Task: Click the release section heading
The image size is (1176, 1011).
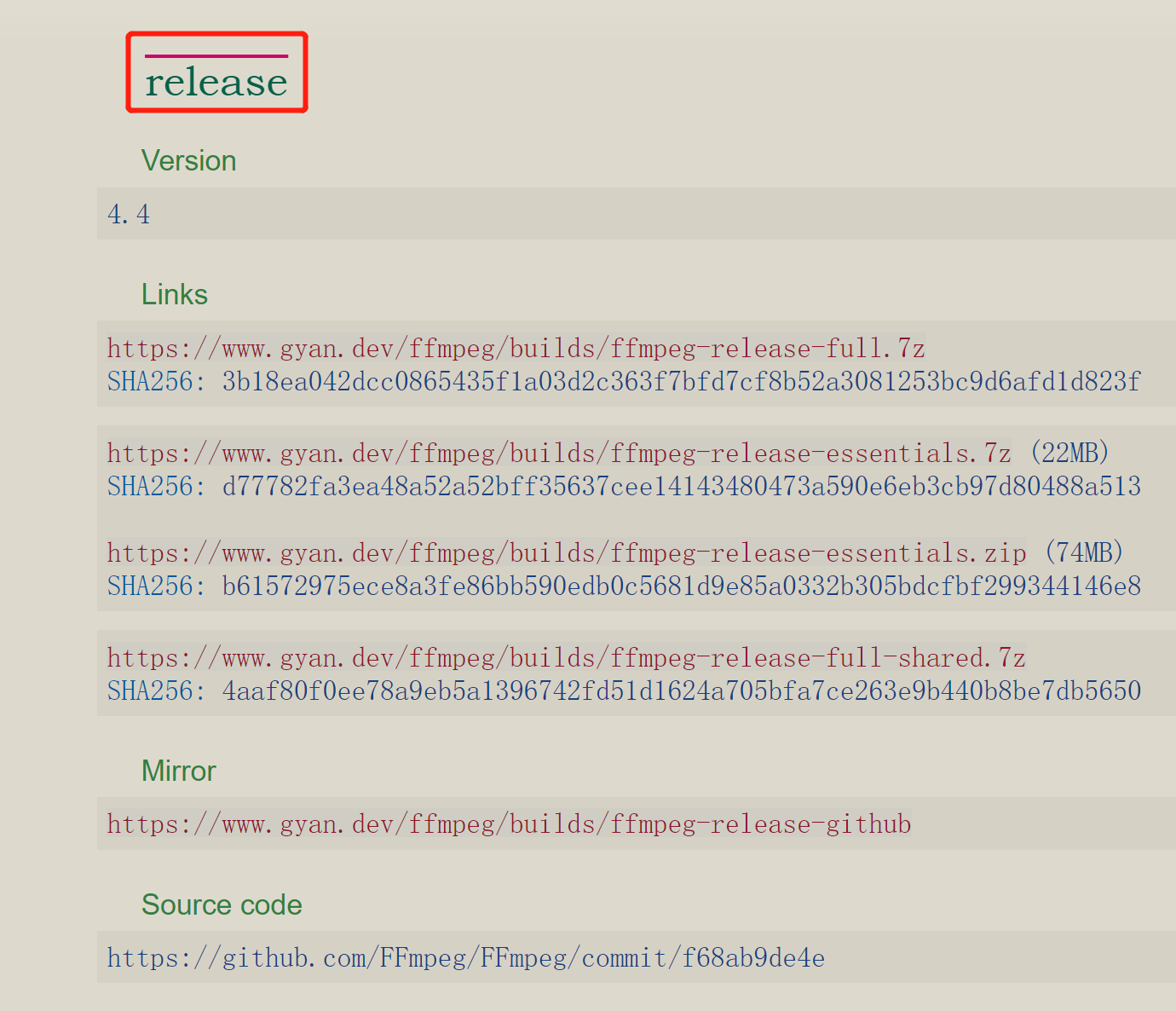Action: tap(216, 83)
